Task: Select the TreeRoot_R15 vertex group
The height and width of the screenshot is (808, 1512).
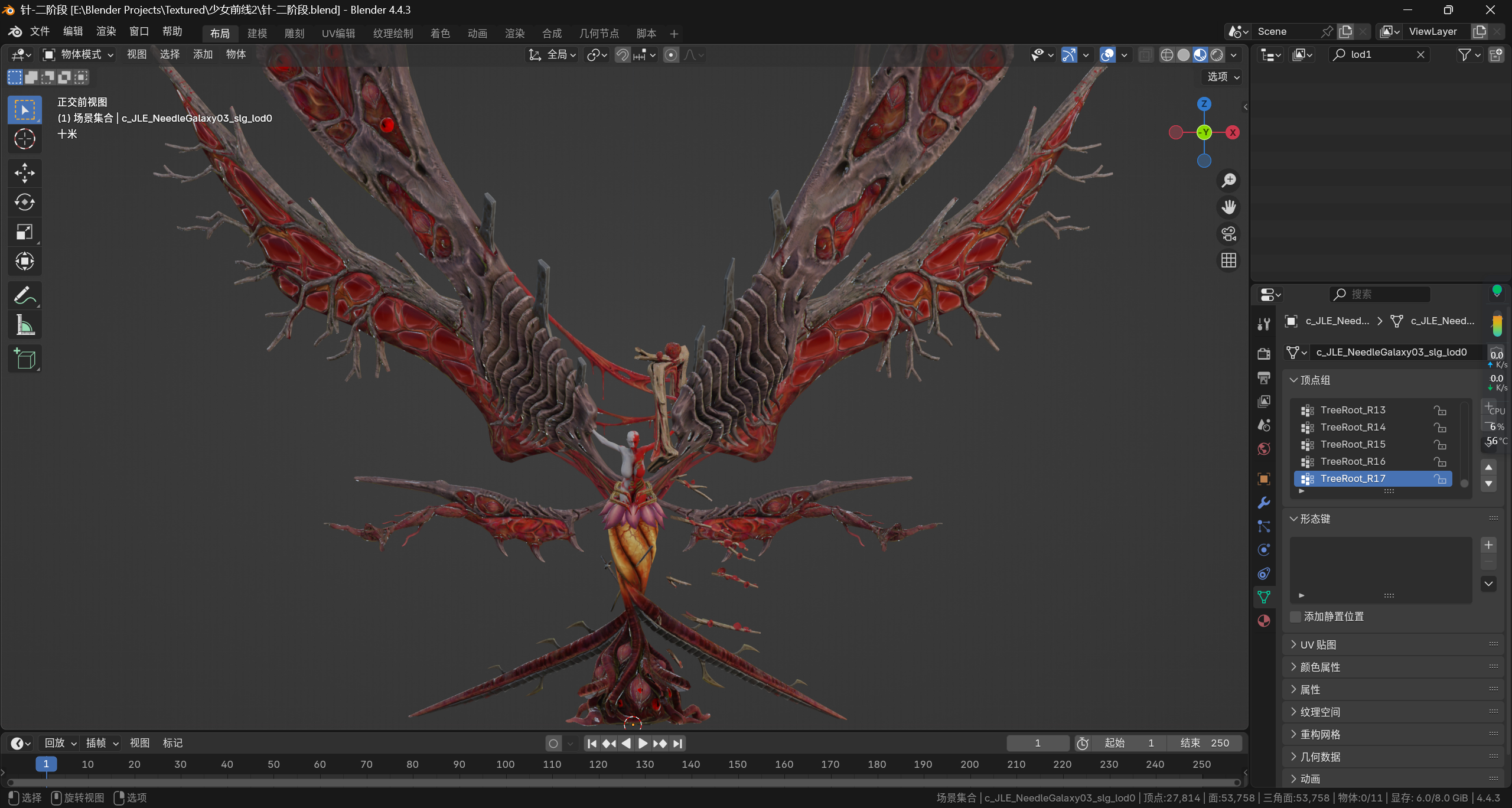Action: point(1353,444)
